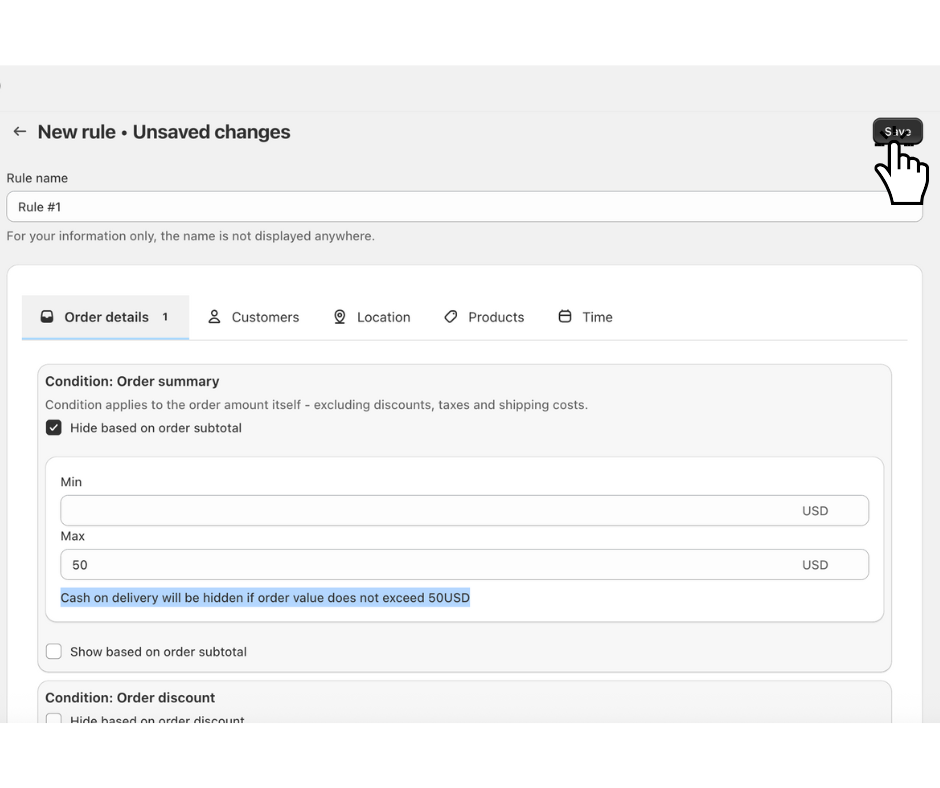Click the person icon for Customers
The height and width of the screenshot is (788, 940).
coord(214,317)
